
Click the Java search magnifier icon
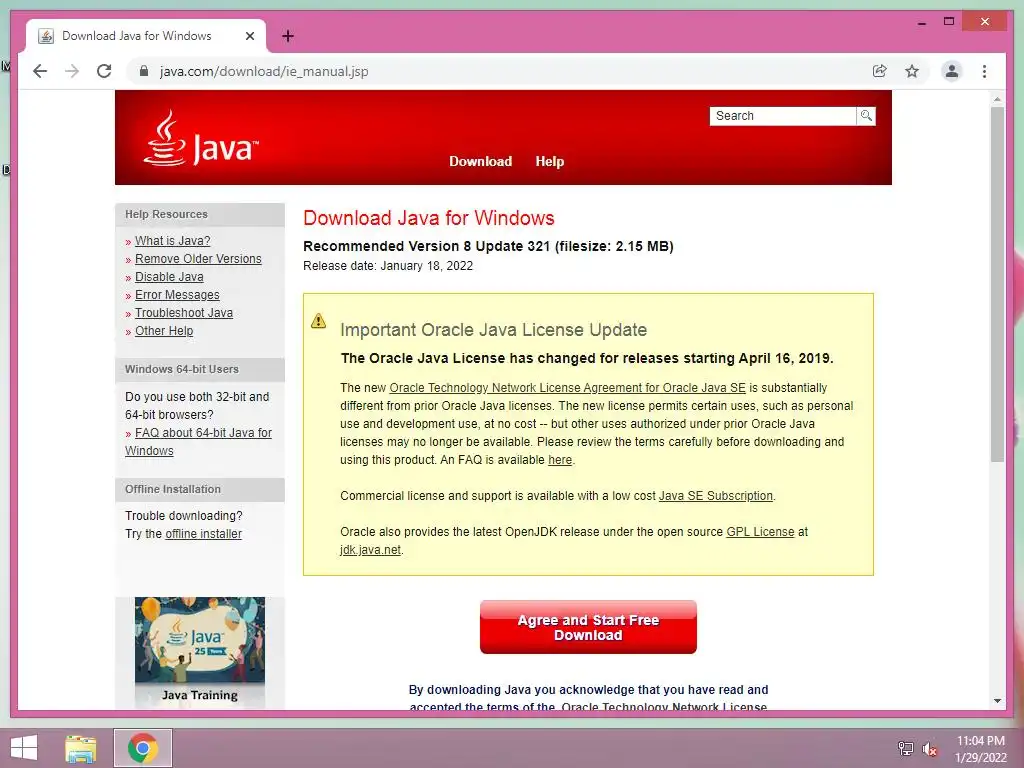[x=866, y=116]
